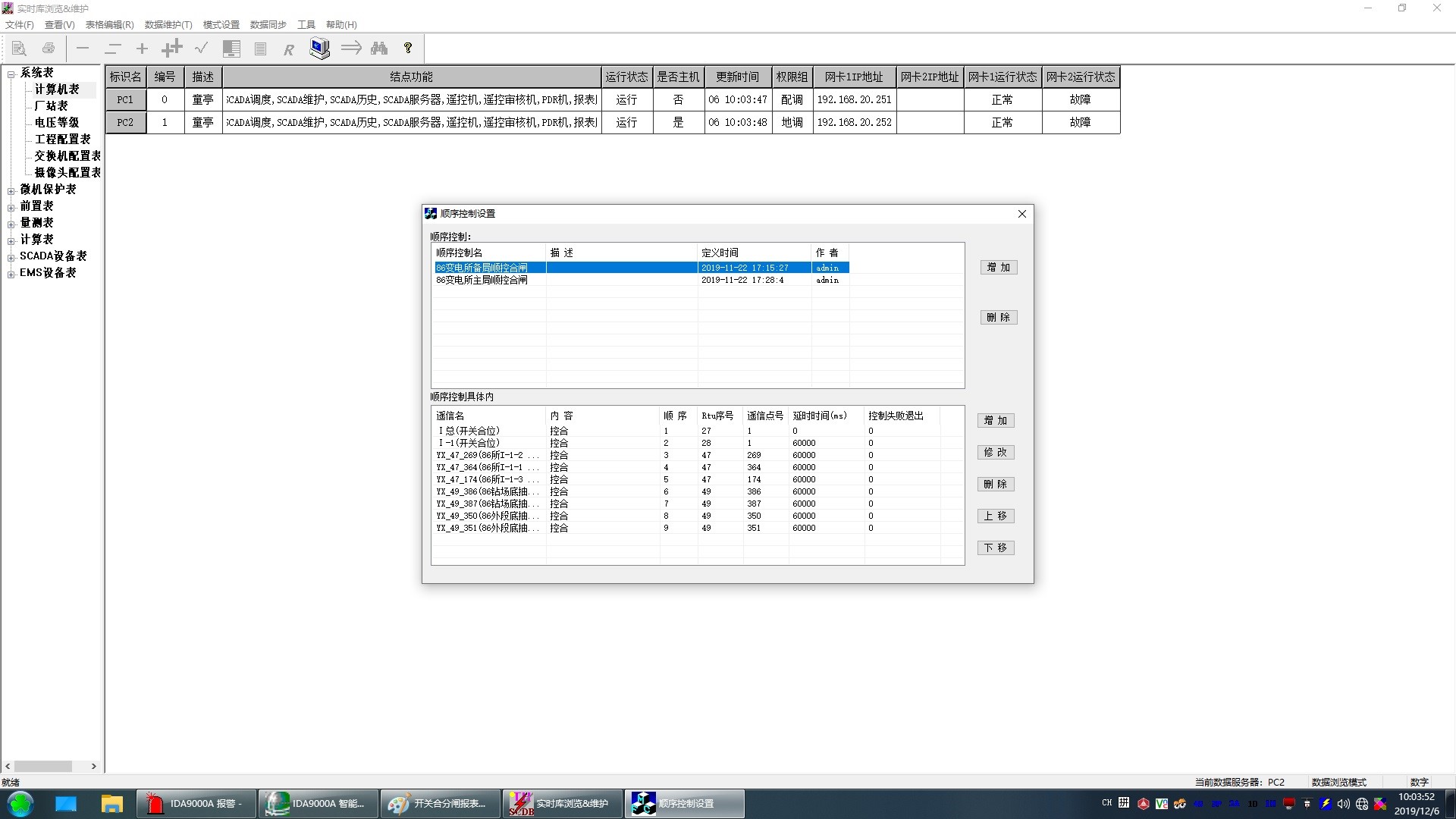Select 厂站表 in the tree
This screenshot has height=819, width=1456.
51,106
